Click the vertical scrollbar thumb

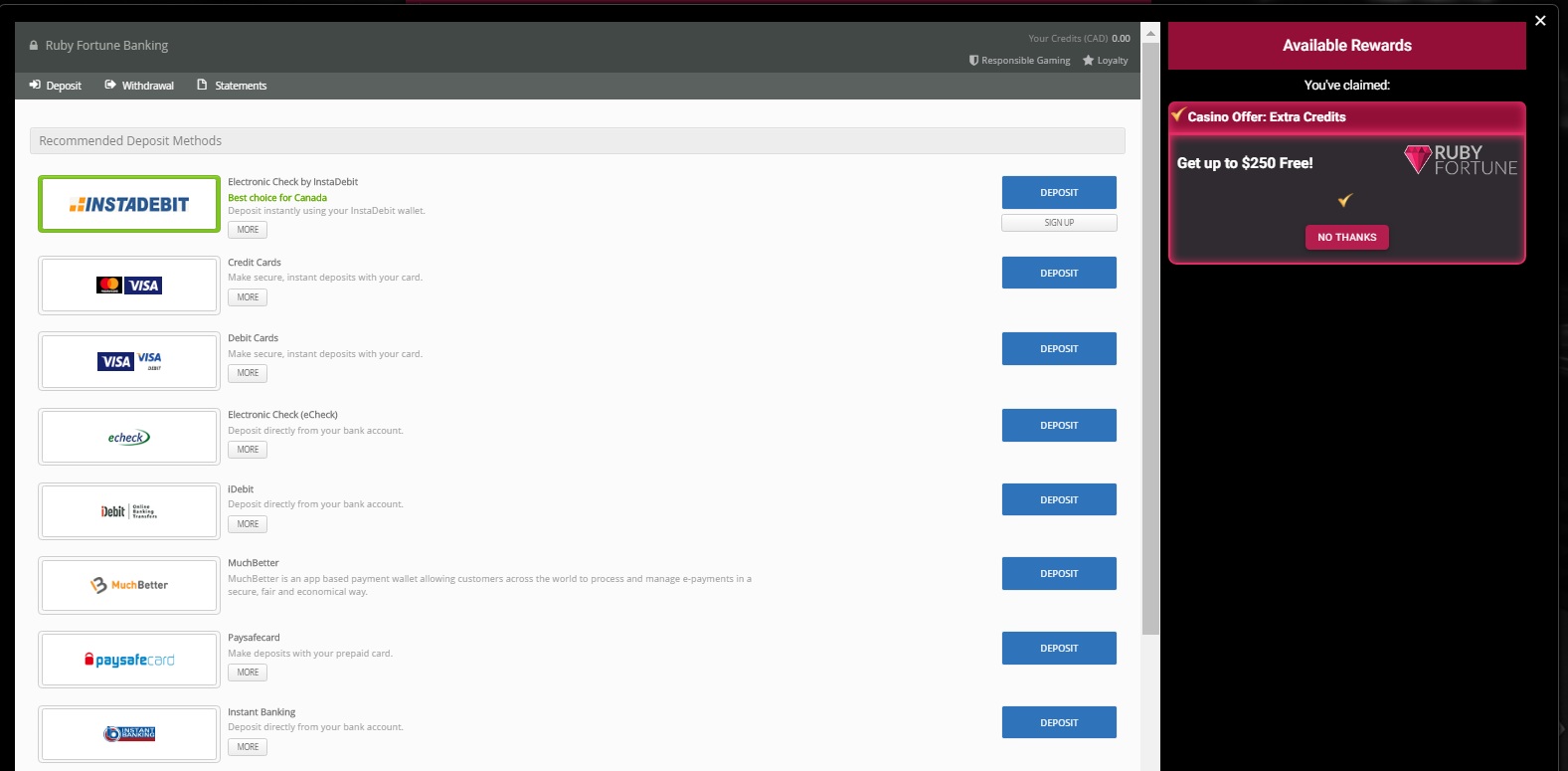pyautogui.click(x=1150, y=338)
